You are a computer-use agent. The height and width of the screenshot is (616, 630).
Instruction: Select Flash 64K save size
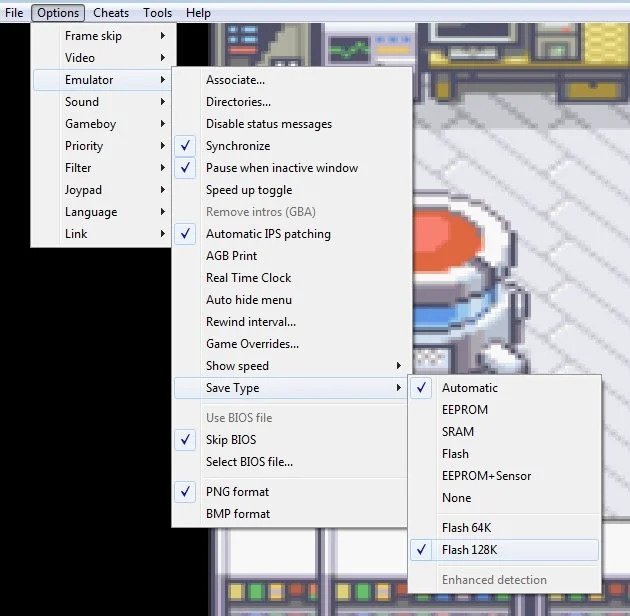(469, 528)
